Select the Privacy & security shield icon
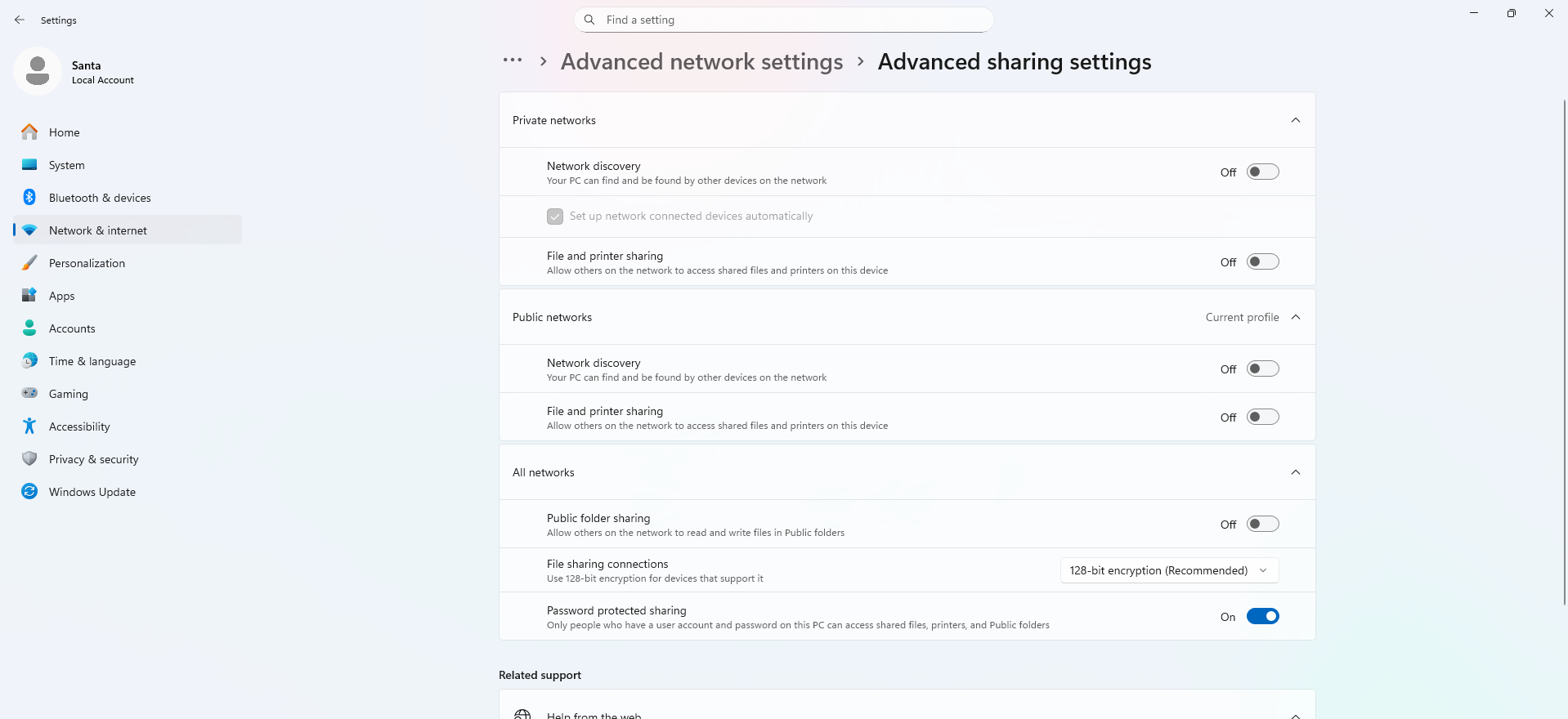1568x719 pixels. click(29, 459)
